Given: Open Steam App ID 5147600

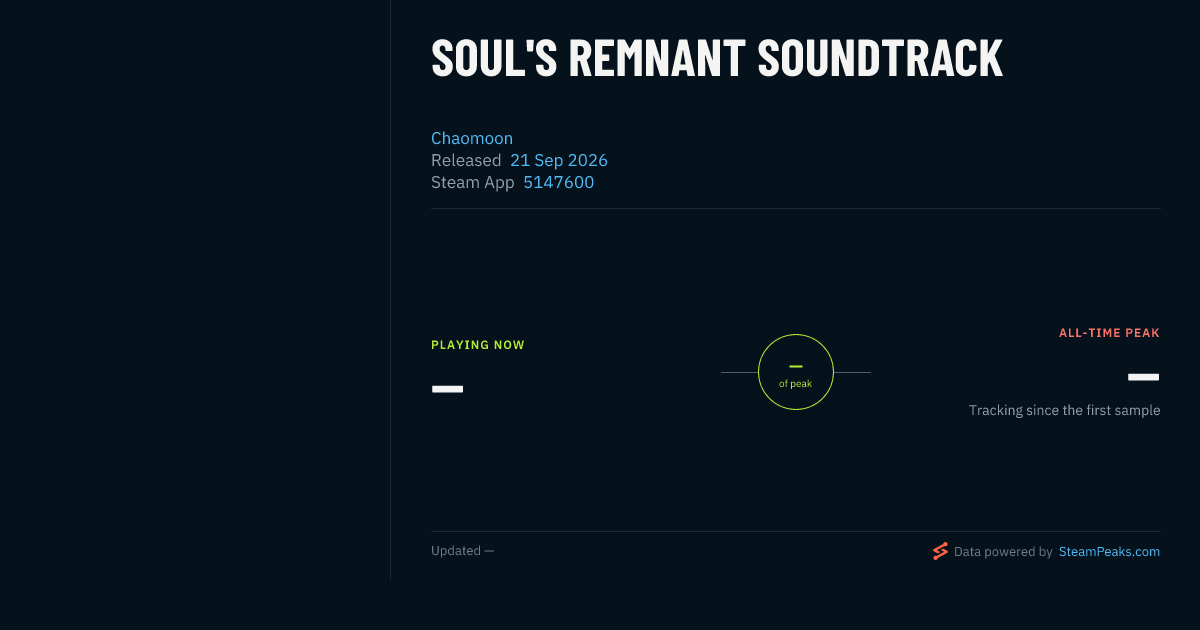Looking at the screenshot, I should pos(559,182).
